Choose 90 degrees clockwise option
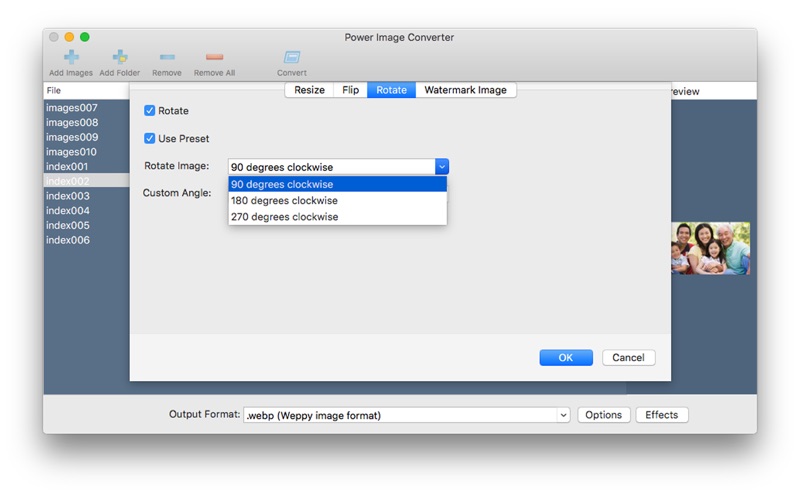Image resolution: width=800 pixels, height=500 pixels. pyautogui.click(x=337, y=184)
